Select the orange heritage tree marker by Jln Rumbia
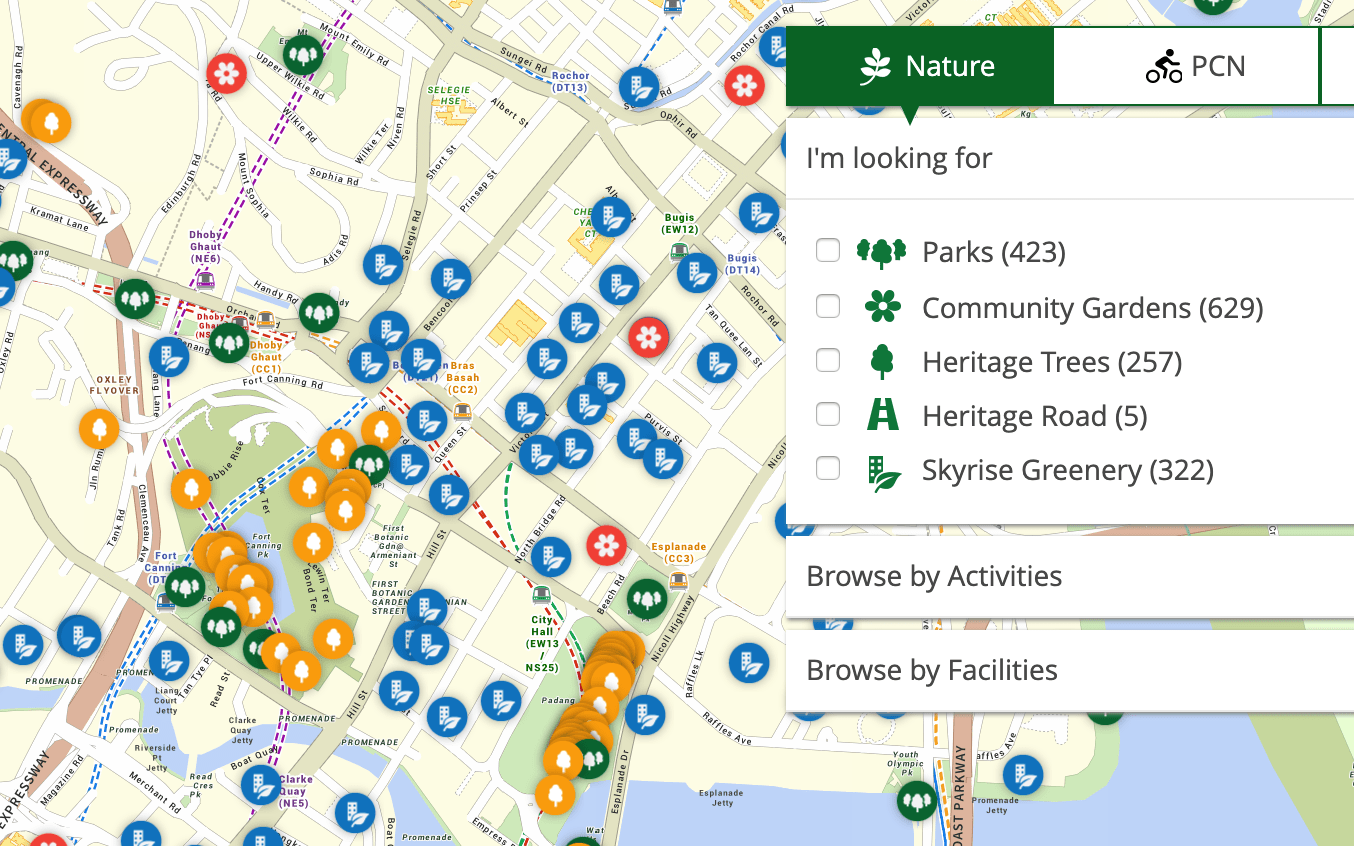This screenshot has height=846, width=1354. pyautogui.click(x=99, y=430)
